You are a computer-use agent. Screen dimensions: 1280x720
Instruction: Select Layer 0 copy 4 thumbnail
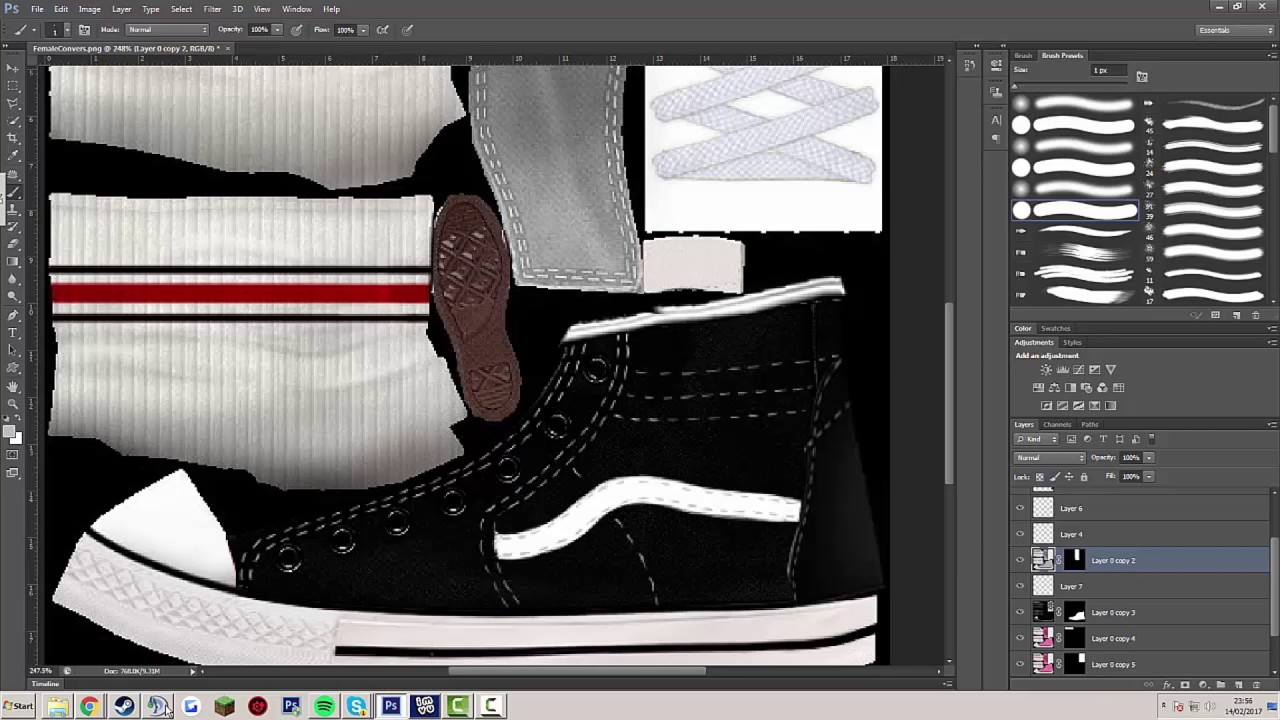tap(1044, 638)
